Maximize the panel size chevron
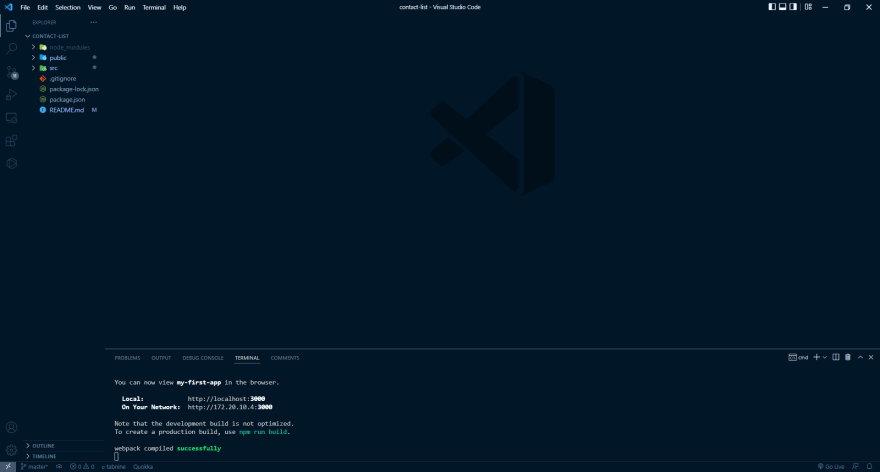This screenshot has height=472, width=880. [x=860, y=358]
